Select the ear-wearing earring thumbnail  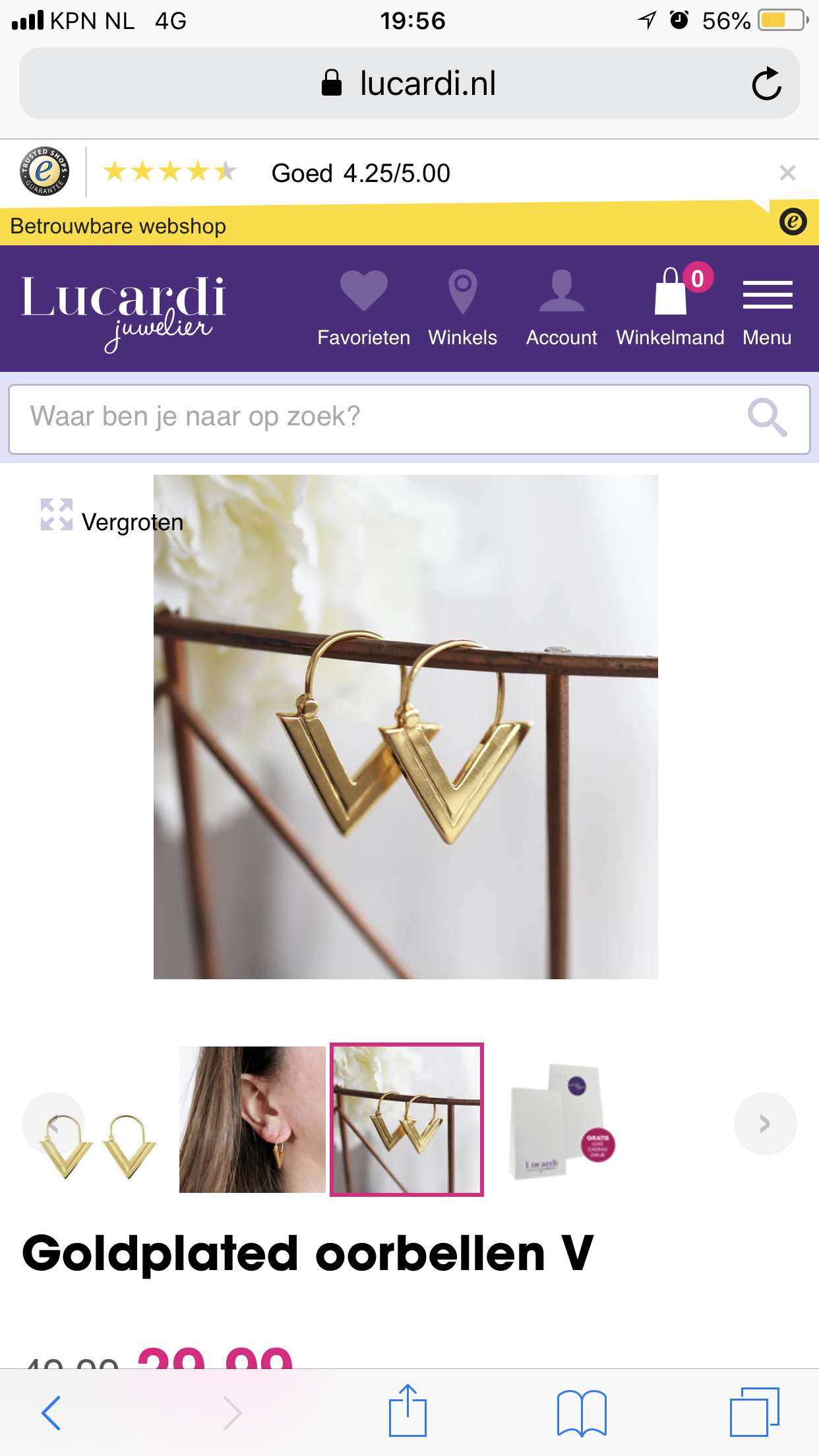point(253,1120)
